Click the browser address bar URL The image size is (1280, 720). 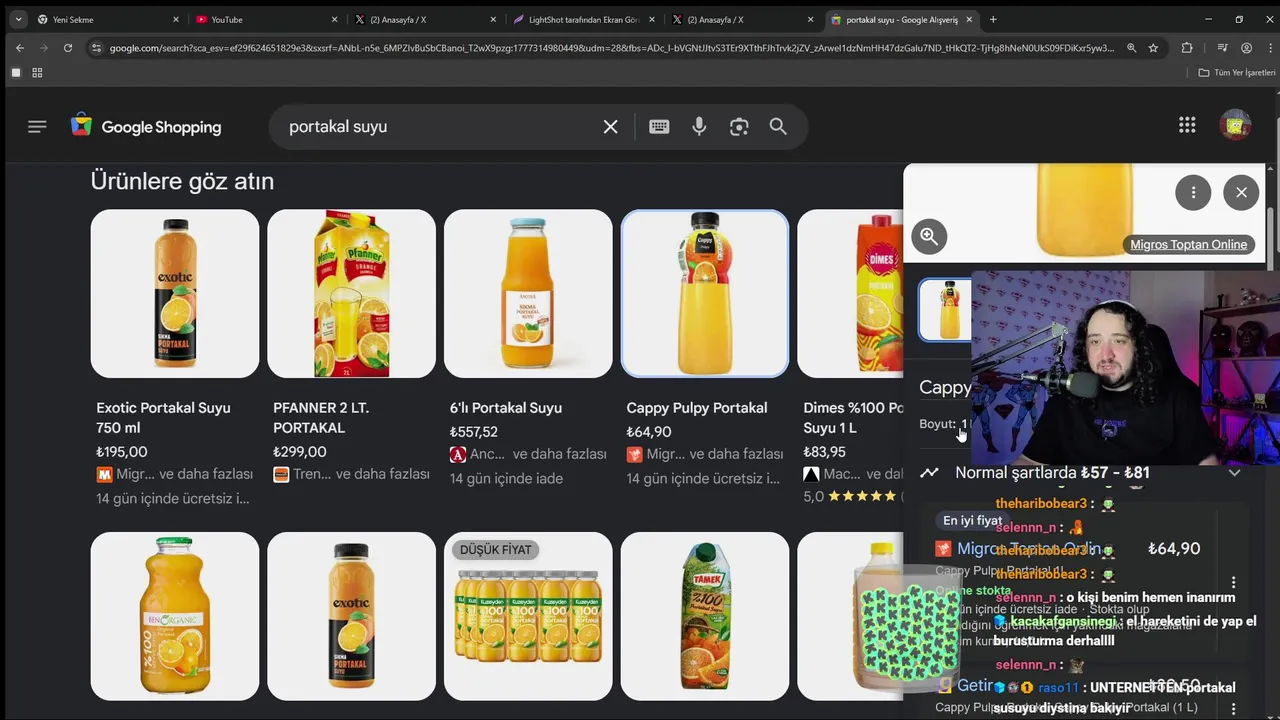coord(610,48)
